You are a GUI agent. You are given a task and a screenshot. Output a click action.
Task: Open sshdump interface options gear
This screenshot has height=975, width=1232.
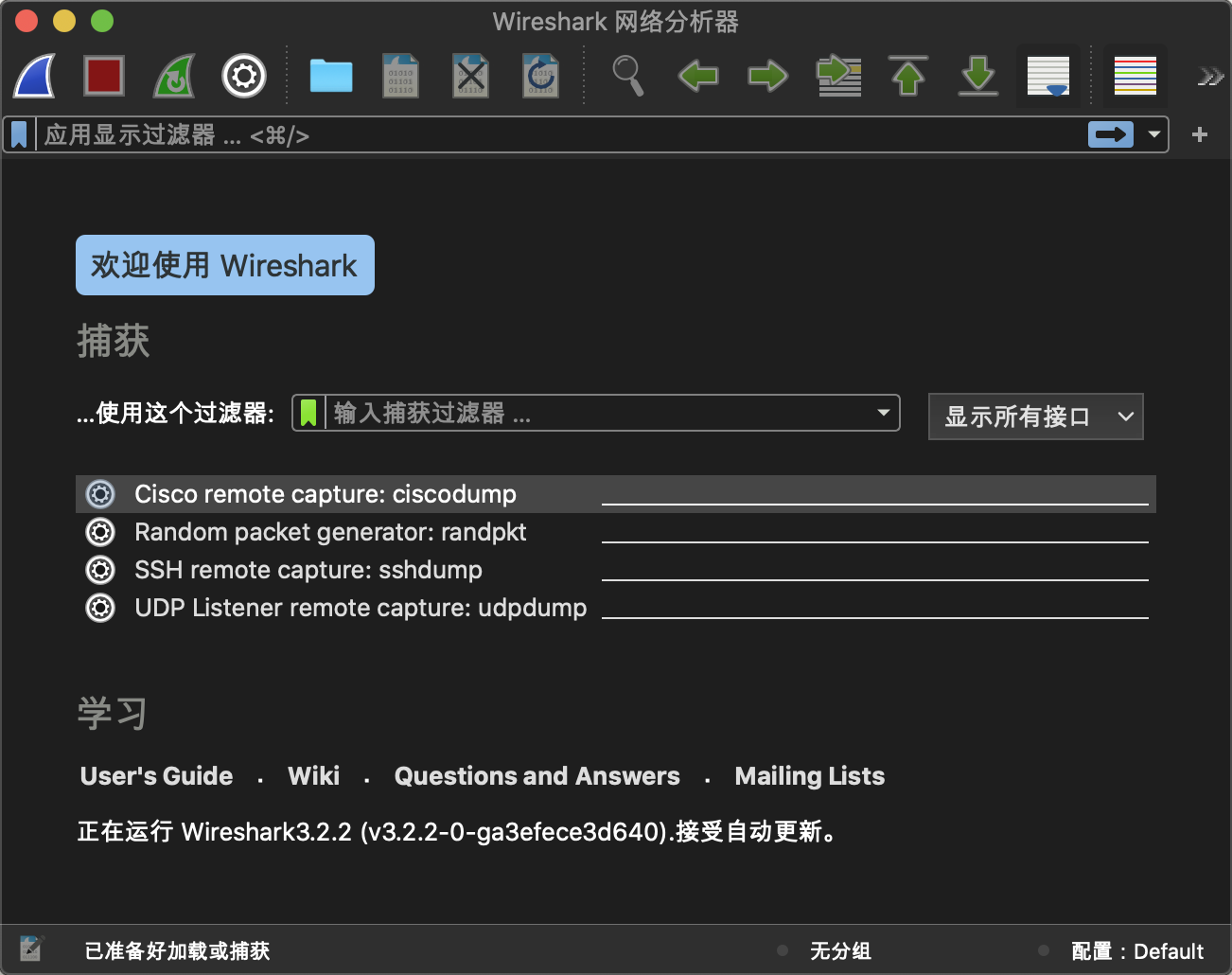point(100,570)
